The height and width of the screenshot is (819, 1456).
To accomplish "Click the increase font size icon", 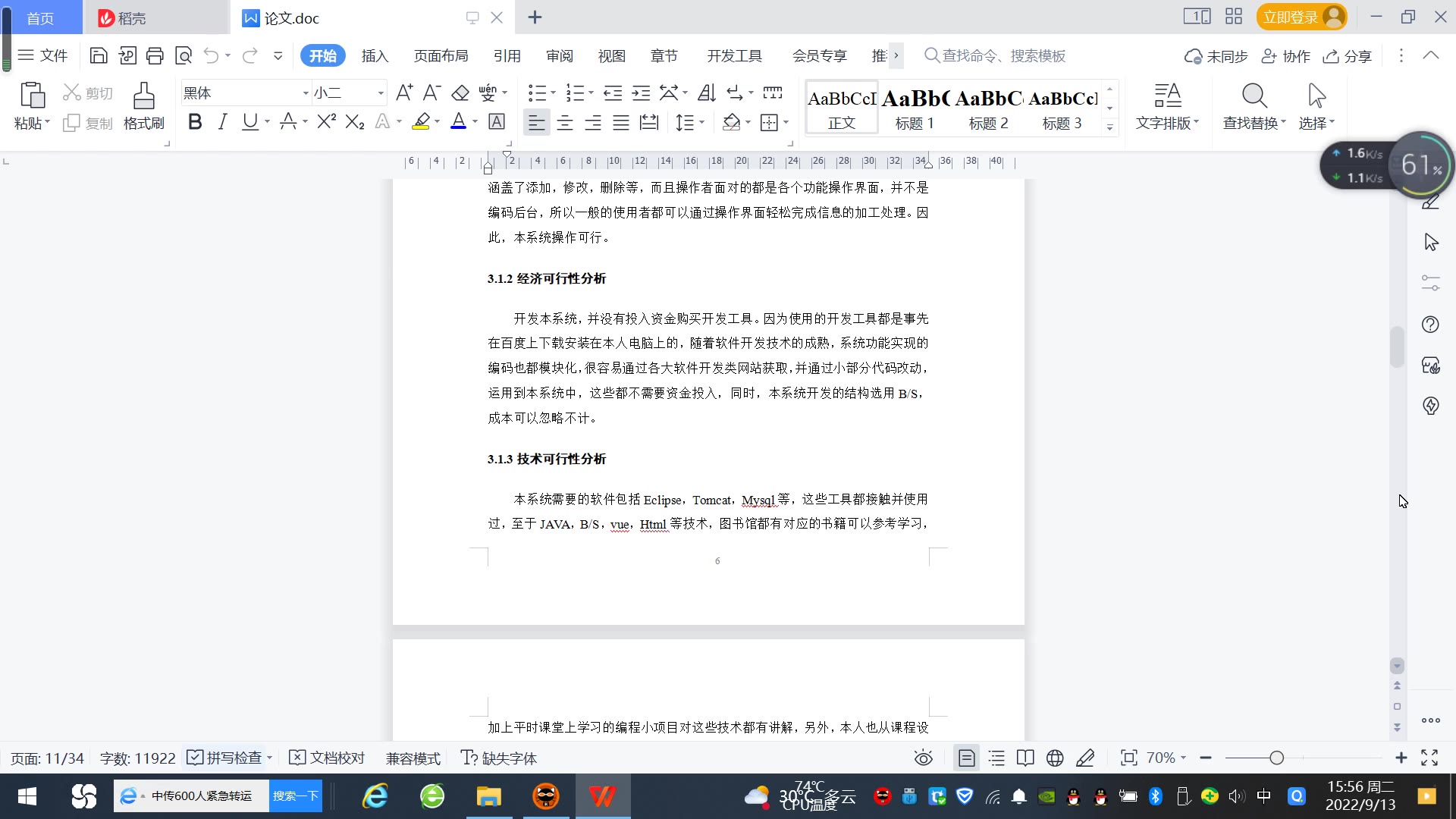I will pos(404,93).
